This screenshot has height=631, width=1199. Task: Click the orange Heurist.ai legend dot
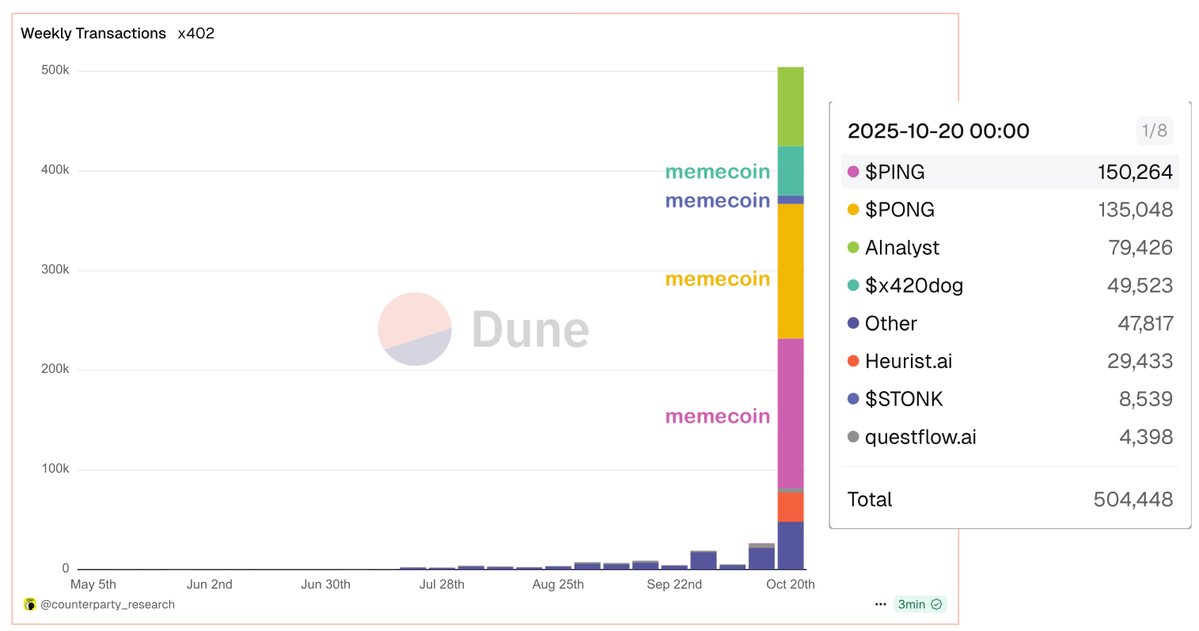(x=853, y=362)
